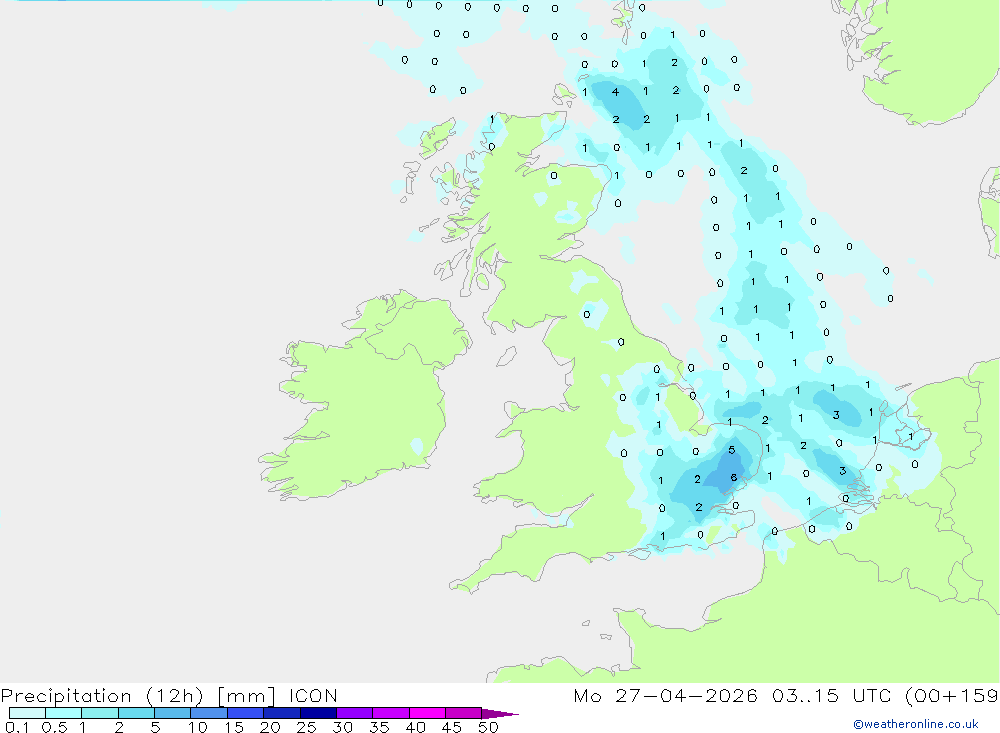This screenshot has height=733, width=1000.
Task: Click the precipitation value '6' over East Anglia
Action: click(x=734, y=477)
